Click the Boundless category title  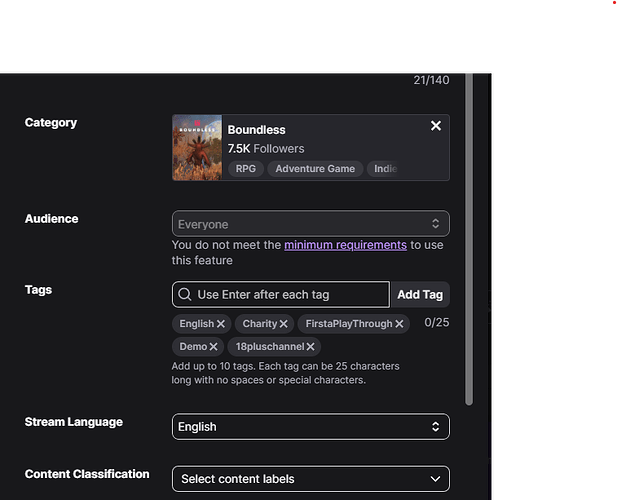(x=256, y=130)
